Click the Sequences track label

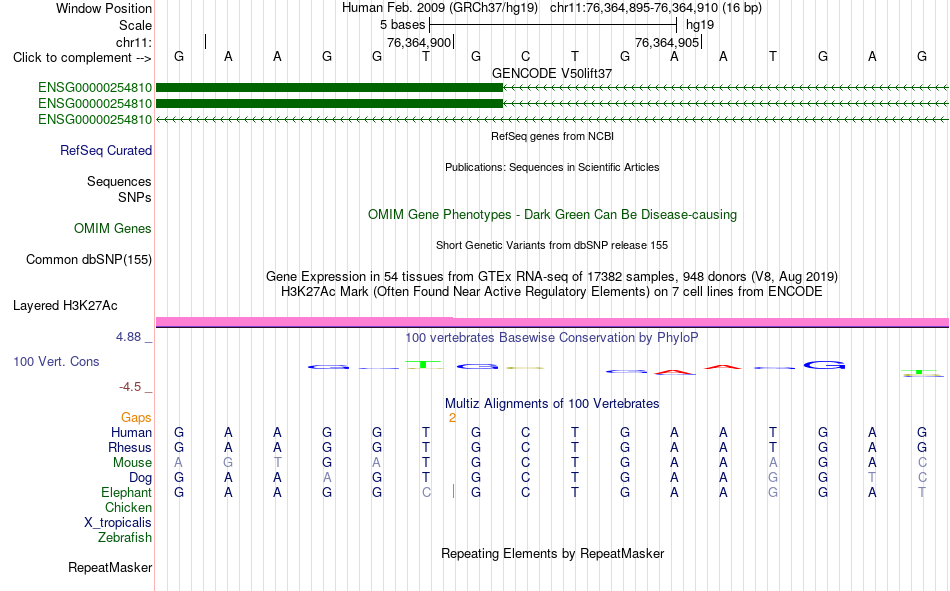click(x=119, y=181)
